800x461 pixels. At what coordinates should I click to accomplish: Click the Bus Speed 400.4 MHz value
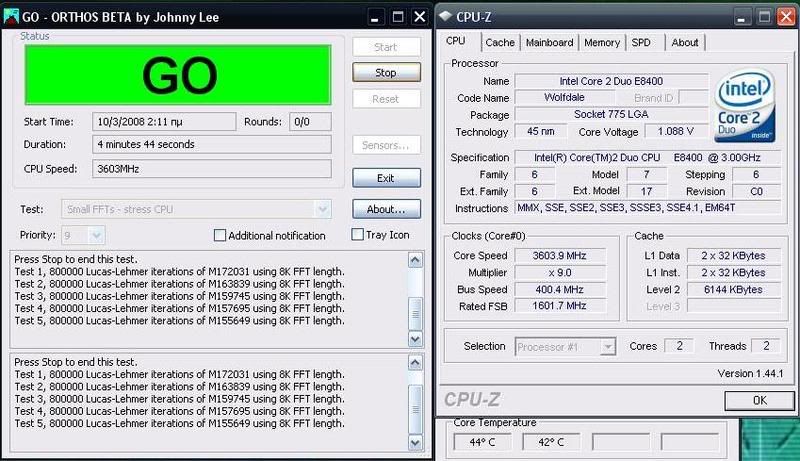point(560,289)
